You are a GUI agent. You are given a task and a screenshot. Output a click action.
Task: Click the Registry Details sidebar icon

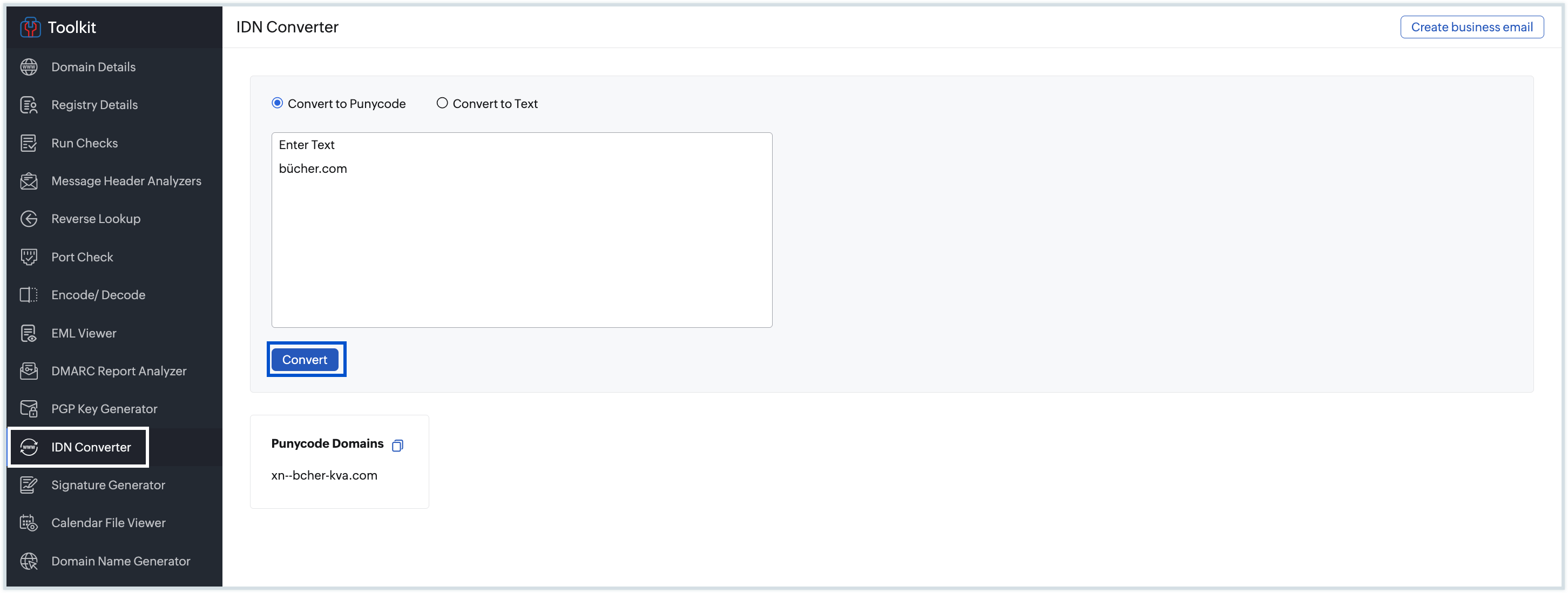29,105
